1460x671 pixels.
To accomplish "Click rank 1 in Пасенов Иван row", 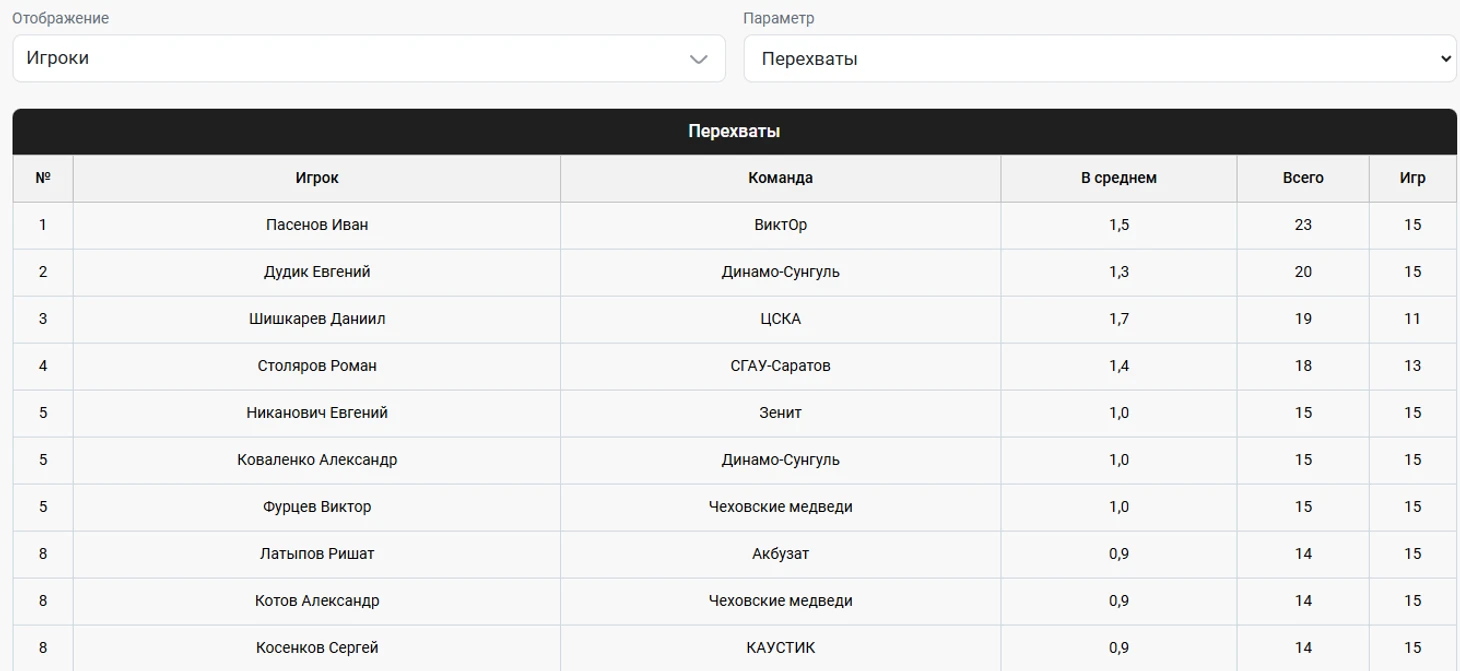I will click(x=43, y=225).
